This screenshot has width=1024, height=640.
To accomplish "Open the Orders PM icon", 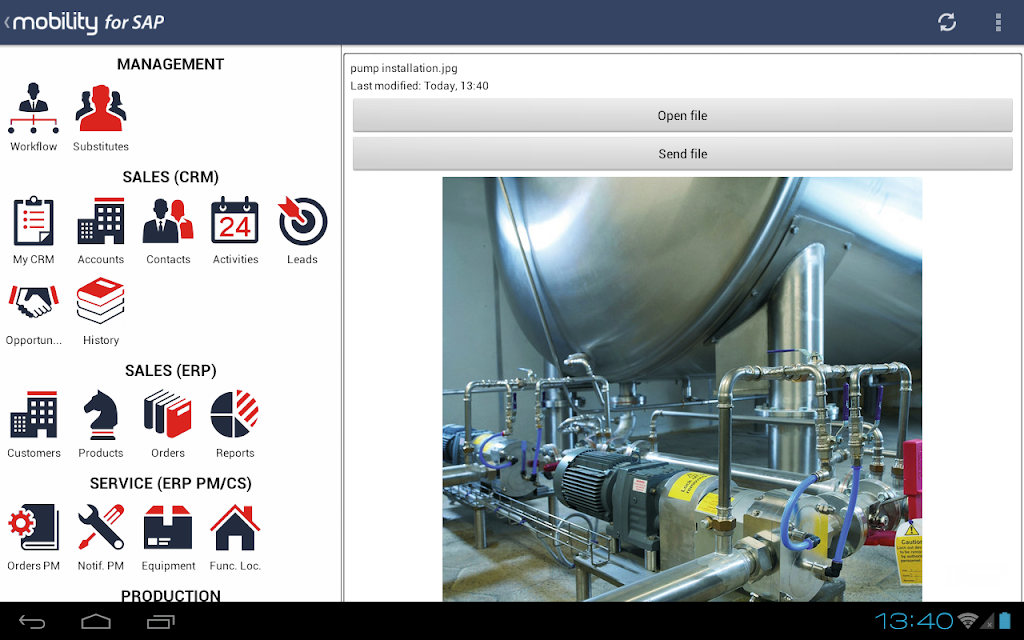I will click(33, 527).
